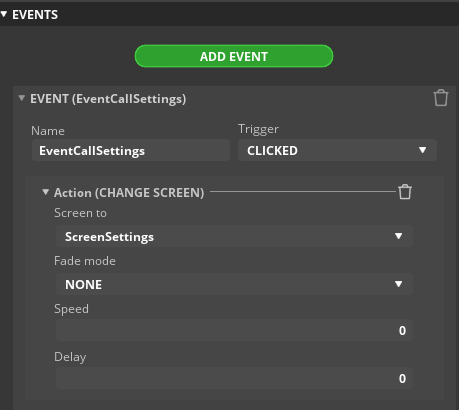This screenshot has width=459, height=410.
Task: Click the Delay value field
Action: [x=234, y=378]
